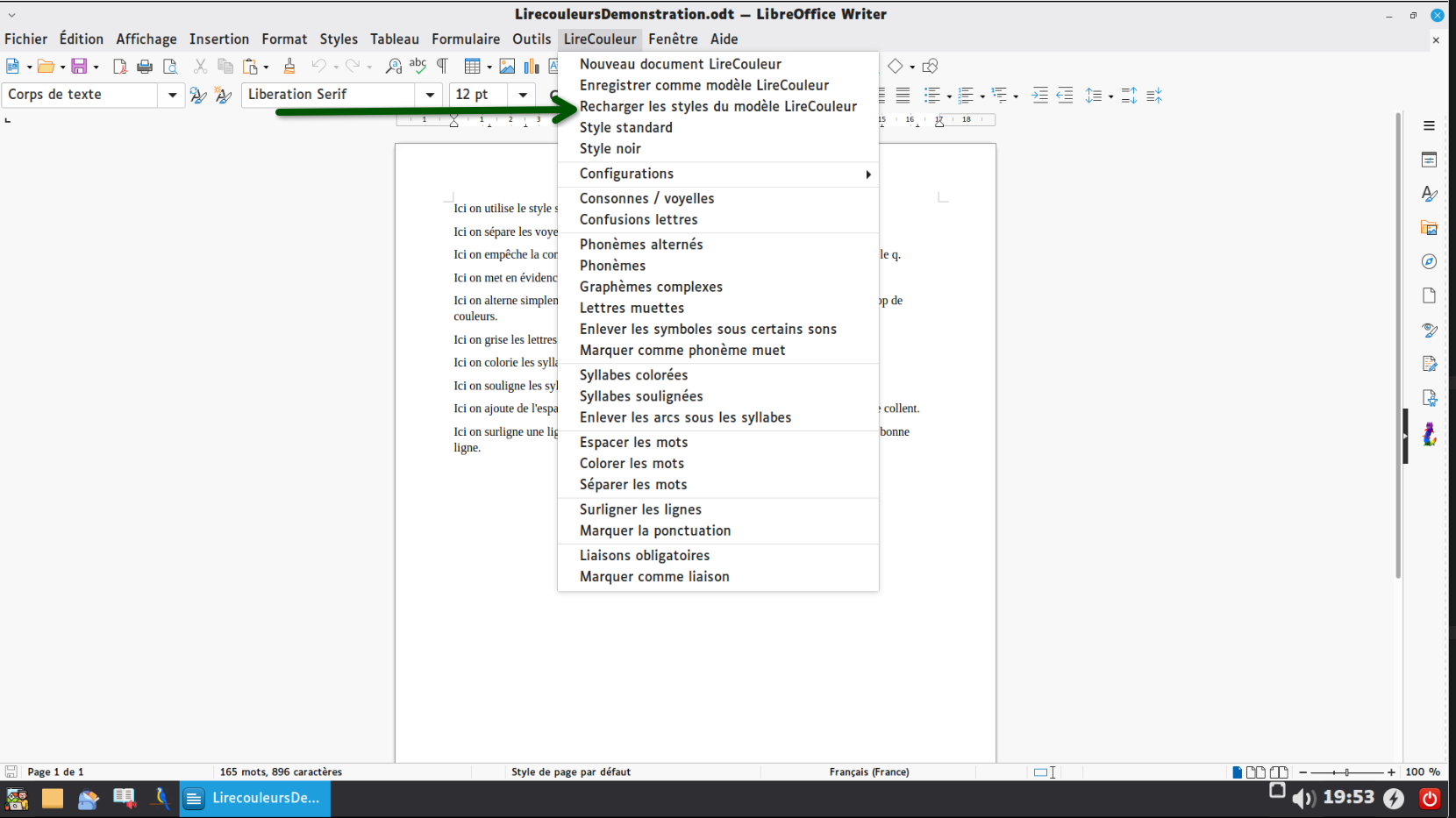The height and width of the screenshot is (818, 1456).
Task: Open the Navigator compass icon in the sidebar
Action: 1430,261
